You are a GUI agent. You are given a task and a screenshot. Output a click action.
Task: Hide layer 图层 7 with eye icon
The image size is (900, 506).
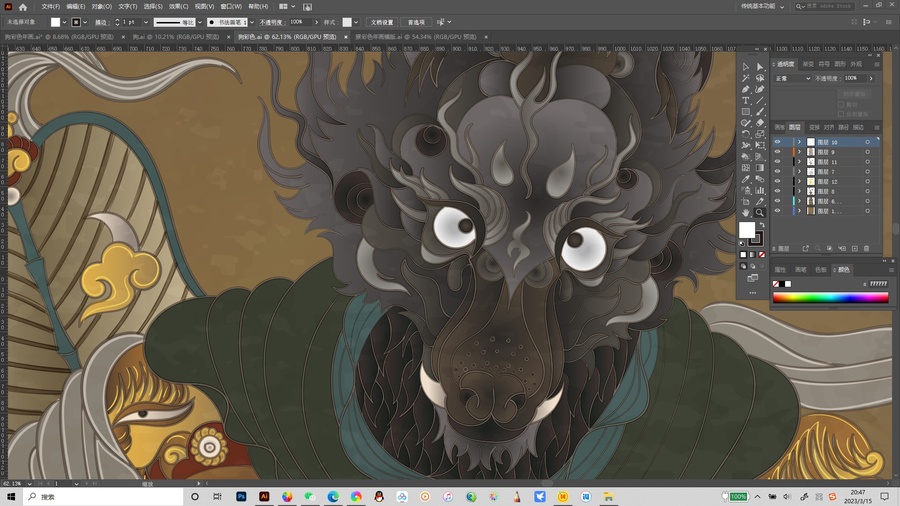click(777, 172)
